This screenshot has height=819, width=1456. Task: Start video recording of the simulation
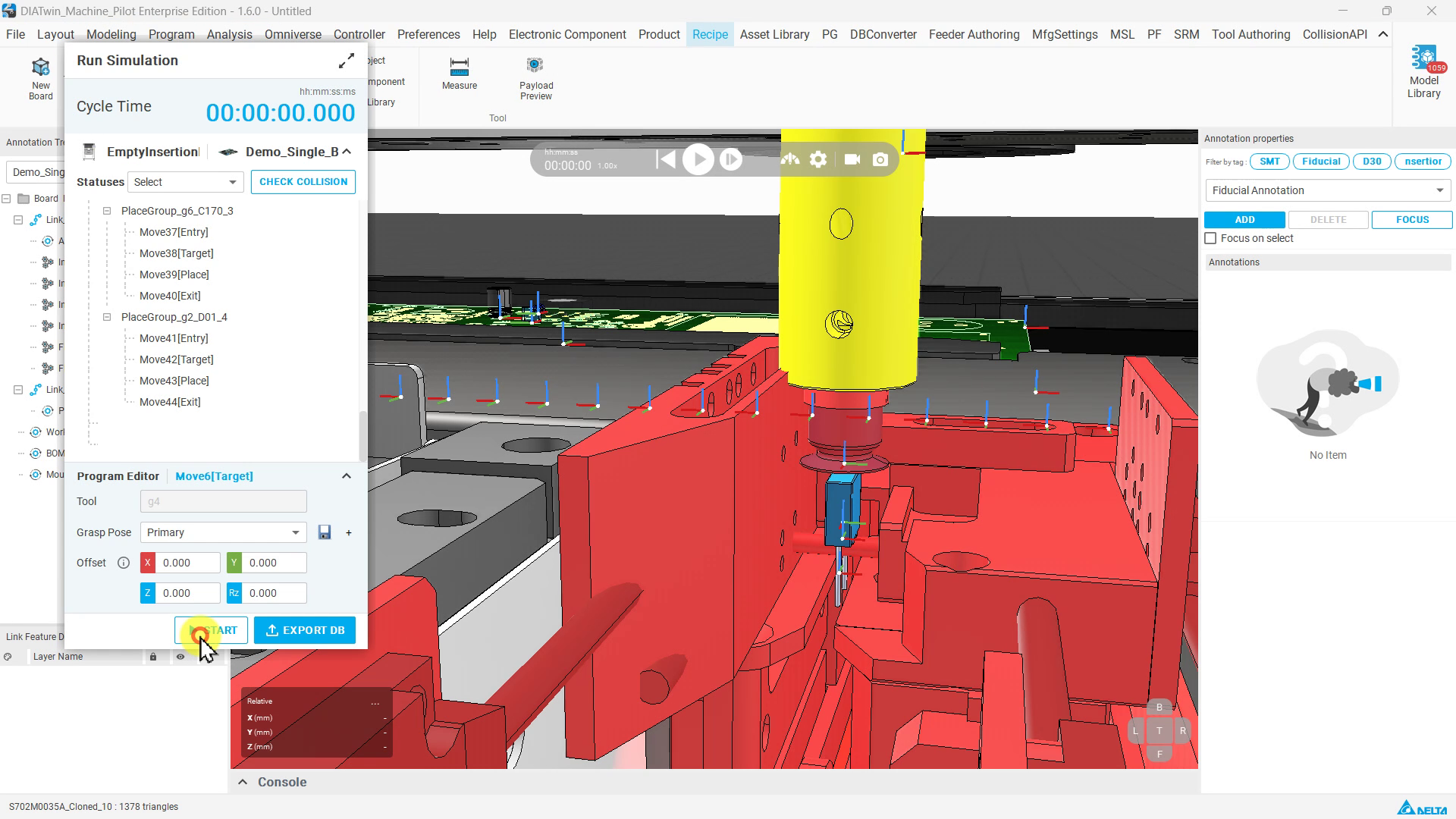click(x=852, y=159)
